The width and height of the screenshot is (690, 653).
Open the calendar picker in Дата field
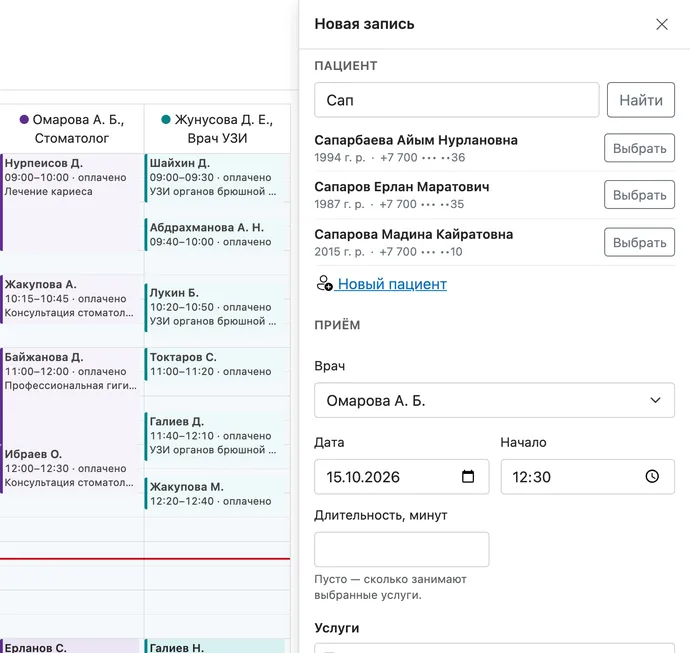tap(468, 477)
